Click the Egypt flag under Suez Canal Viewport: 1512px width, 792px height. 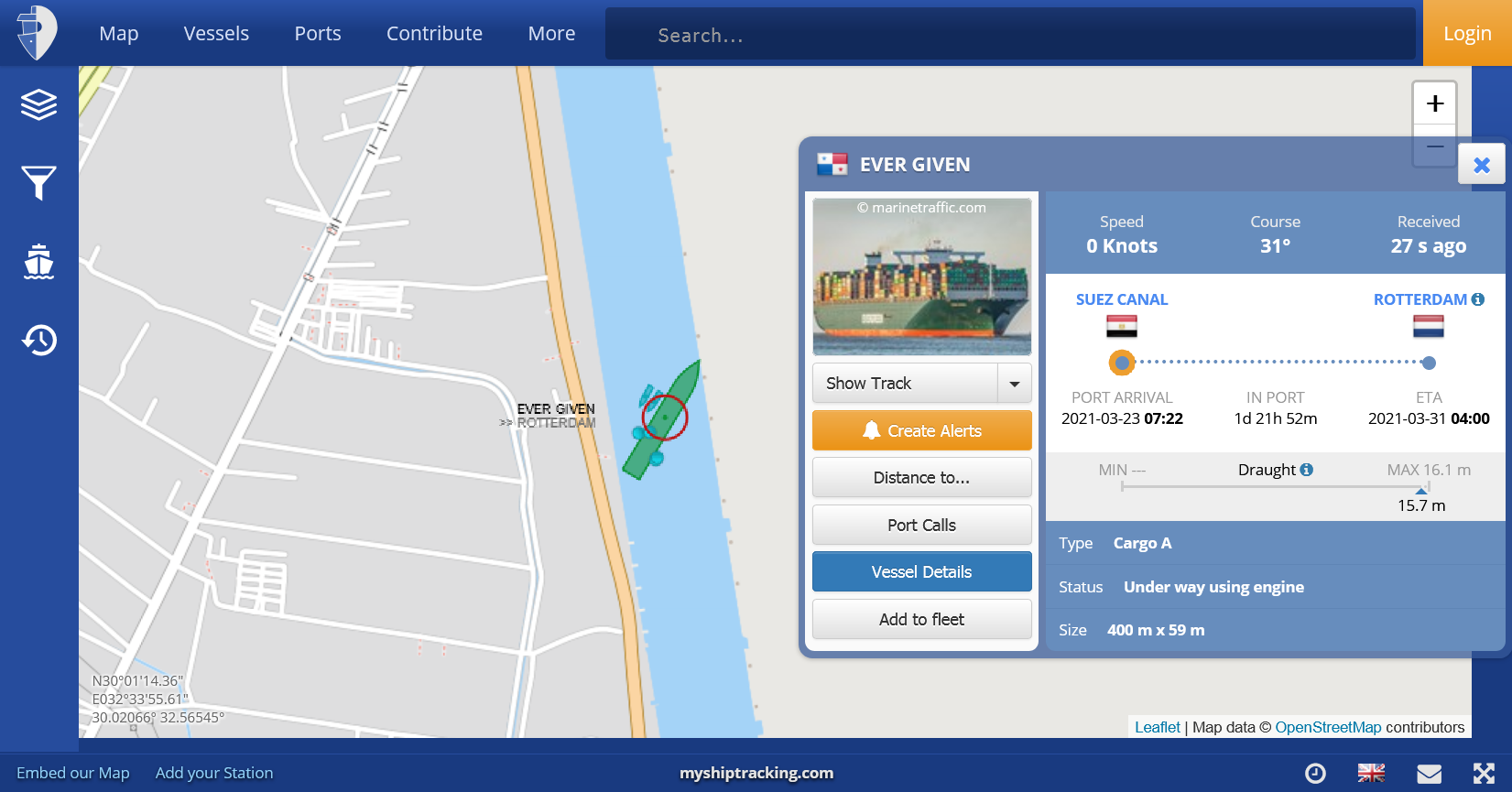tap(1122, 326)
